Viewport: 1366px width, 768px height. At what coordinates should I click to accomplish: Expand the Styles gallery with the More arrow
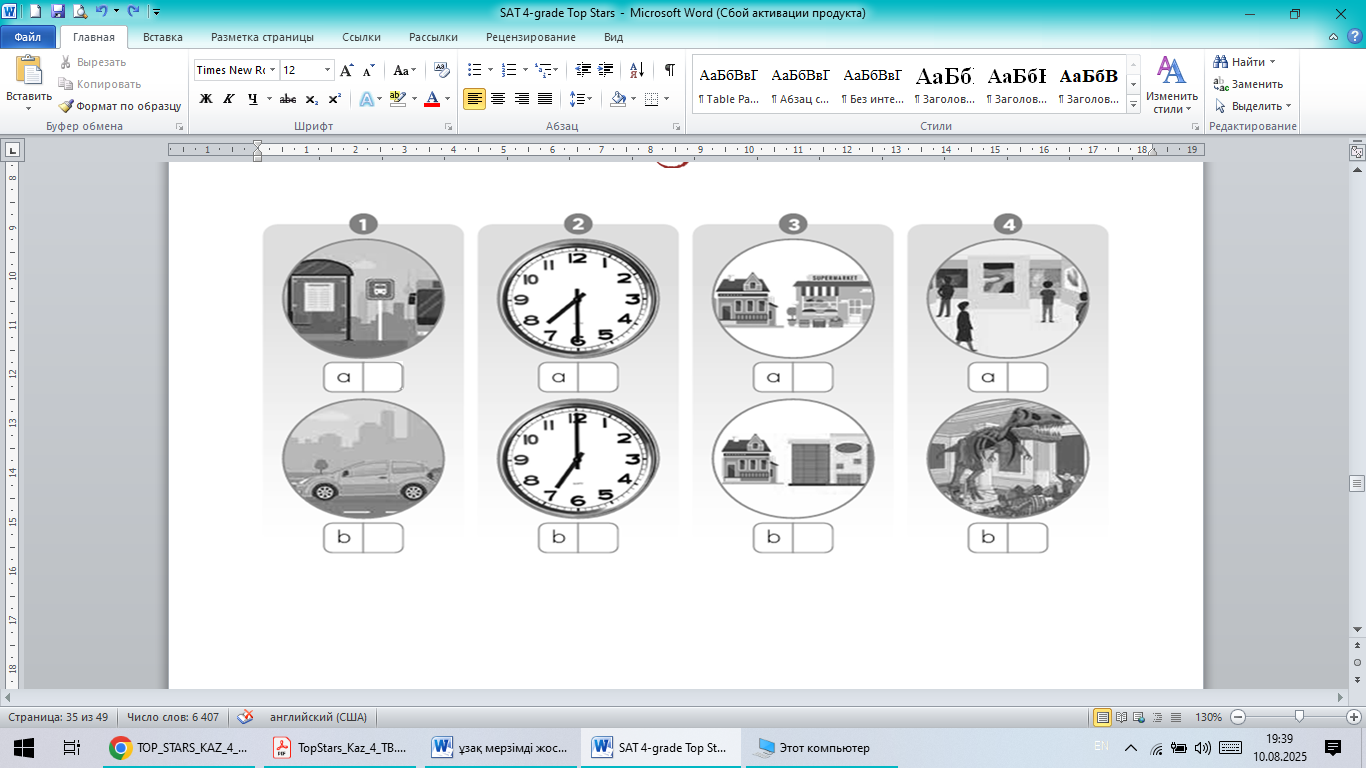1133,104
